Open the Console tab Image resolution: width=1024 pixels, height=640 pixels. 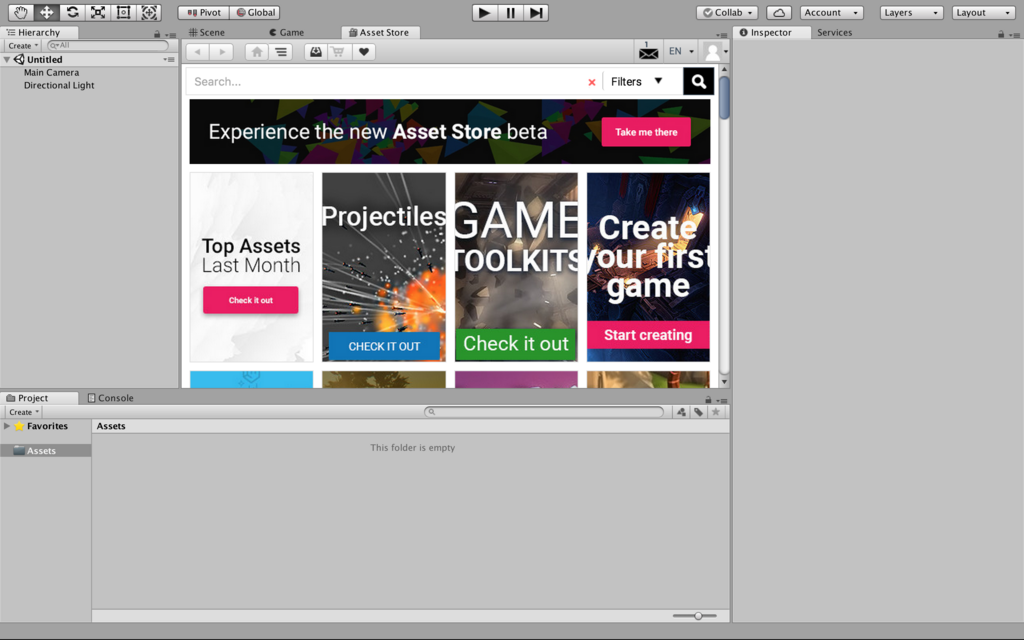pyautogui.click(x=110, y=398)
